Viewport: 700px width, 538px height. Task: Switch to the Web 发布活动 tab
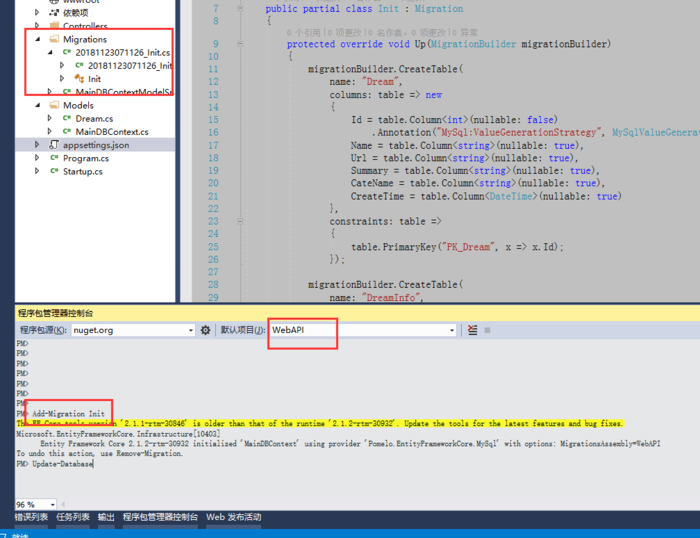point(233,517)
